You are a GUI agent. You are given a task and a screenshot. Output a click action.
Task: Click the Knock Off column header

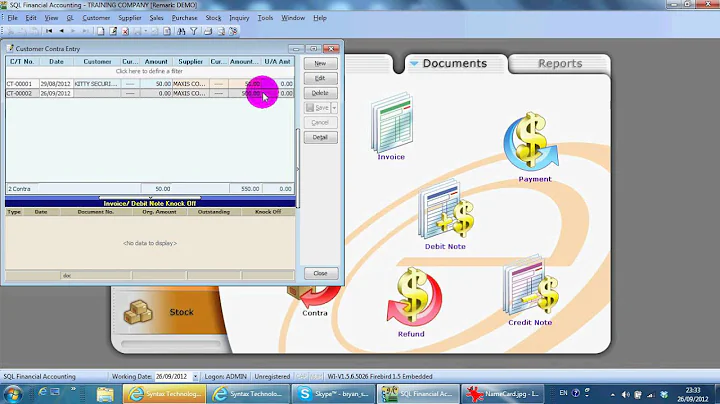(268, 212)
